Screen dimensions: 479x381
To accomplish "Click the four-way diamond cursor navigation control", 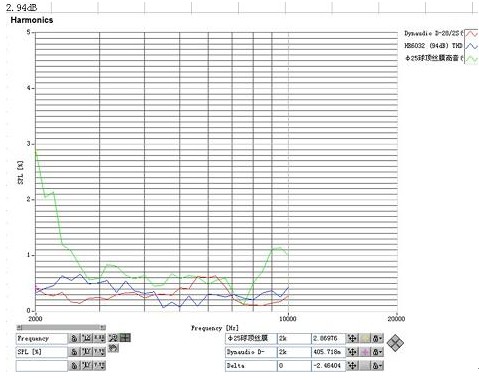I will [x=395, y=343].
